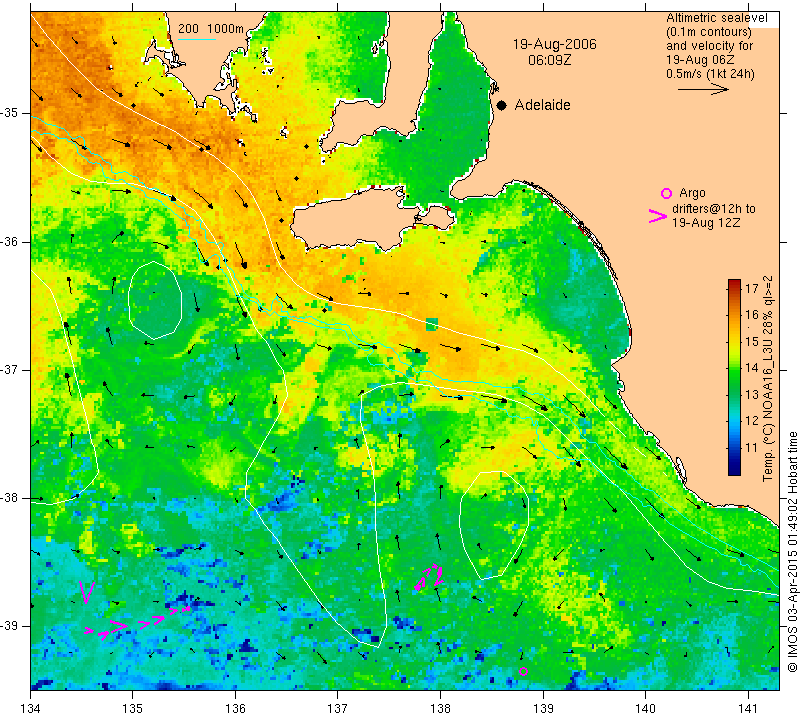The height and width of the screenshot is (720, 800).
Task: Click the '0.5m/s (1kt 24h)' text
Action: [x=710, y=73]
